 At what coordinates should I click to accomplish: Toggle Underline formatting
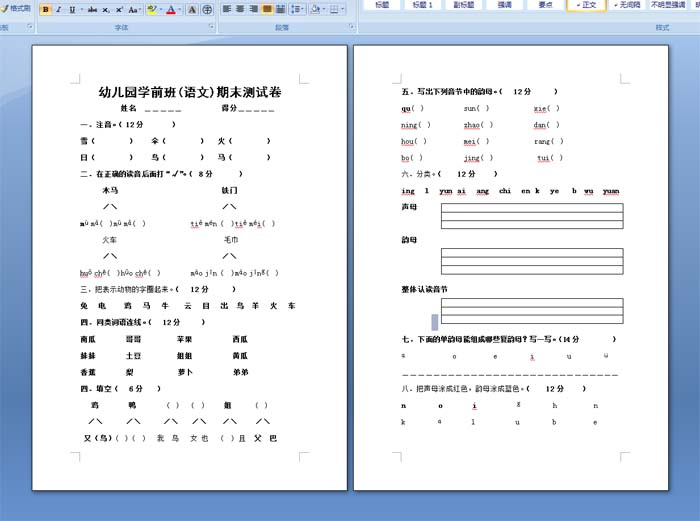point(72,9)
